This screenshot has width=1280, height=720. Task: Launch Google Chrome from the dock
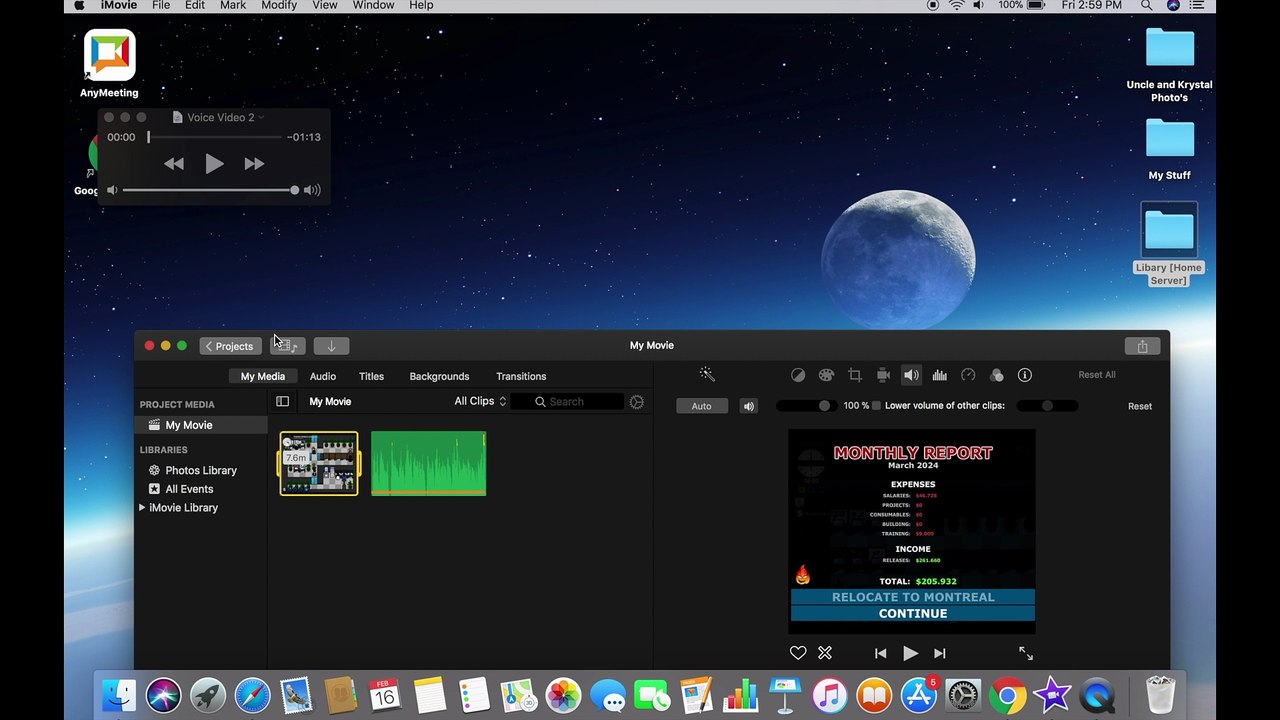pyautogui.click(x=1007, y=695)
